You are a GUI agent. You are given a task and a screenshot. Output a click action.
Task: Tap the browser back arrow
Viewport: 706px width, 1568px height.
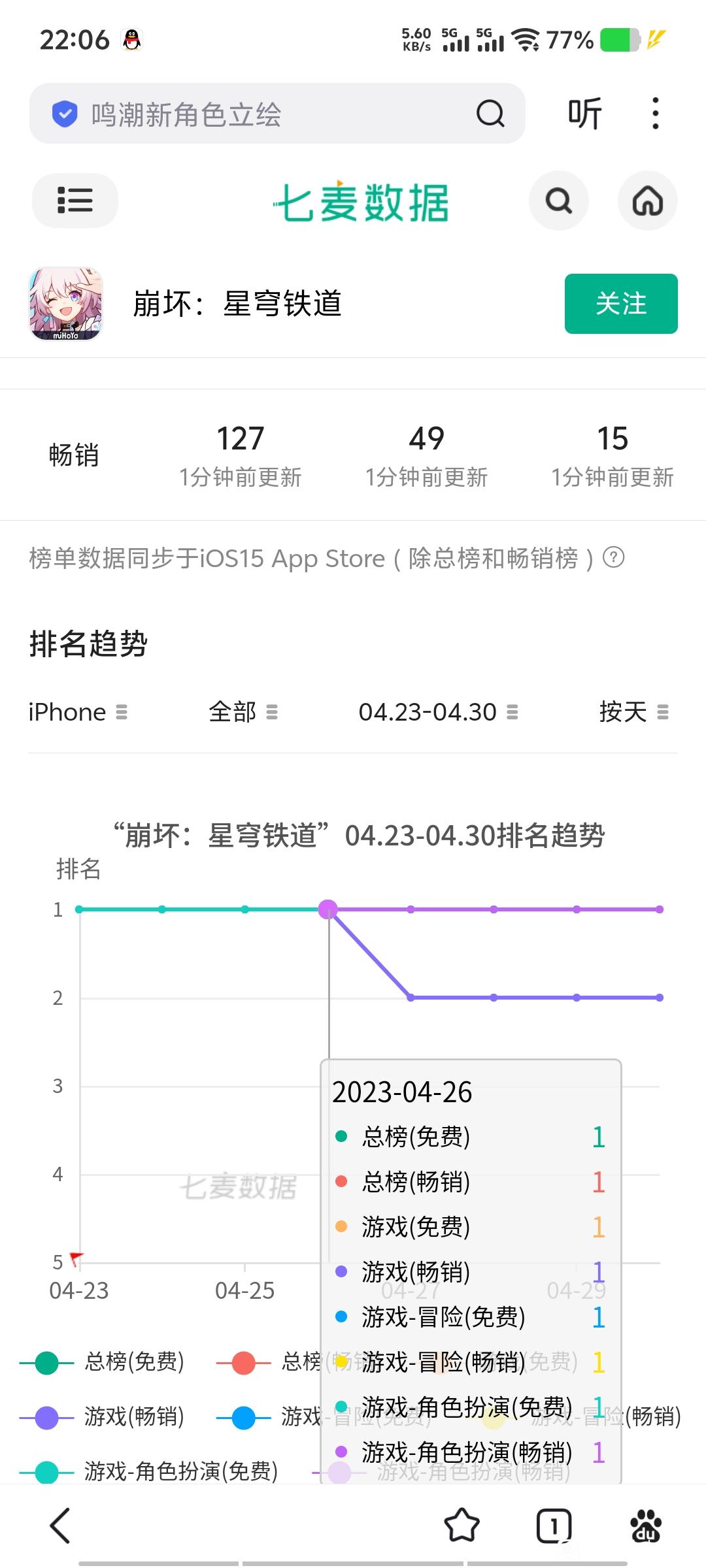60,1526
